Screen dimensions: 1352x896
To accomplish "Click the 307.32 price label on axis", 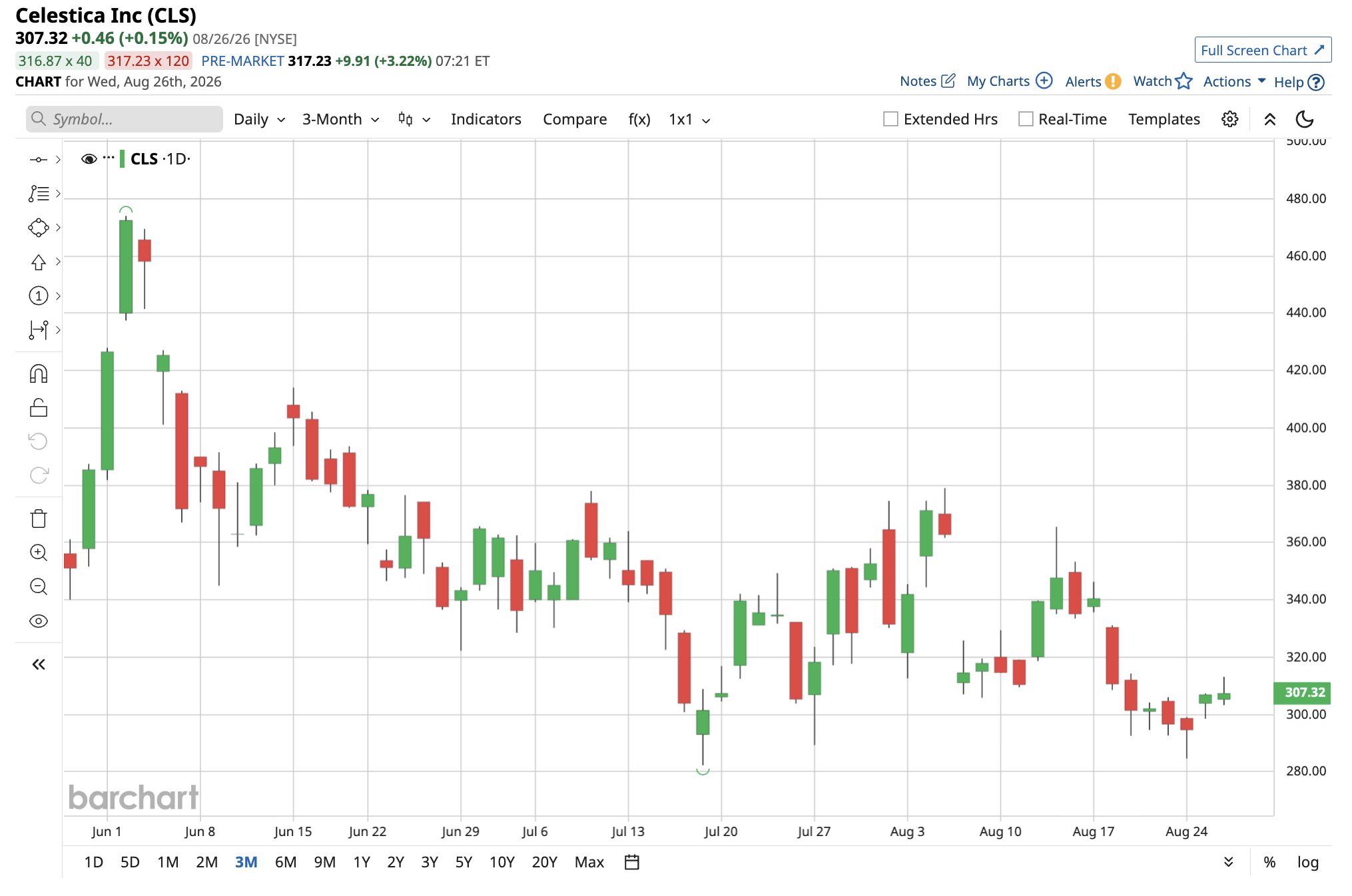I will click(1302, 692).
